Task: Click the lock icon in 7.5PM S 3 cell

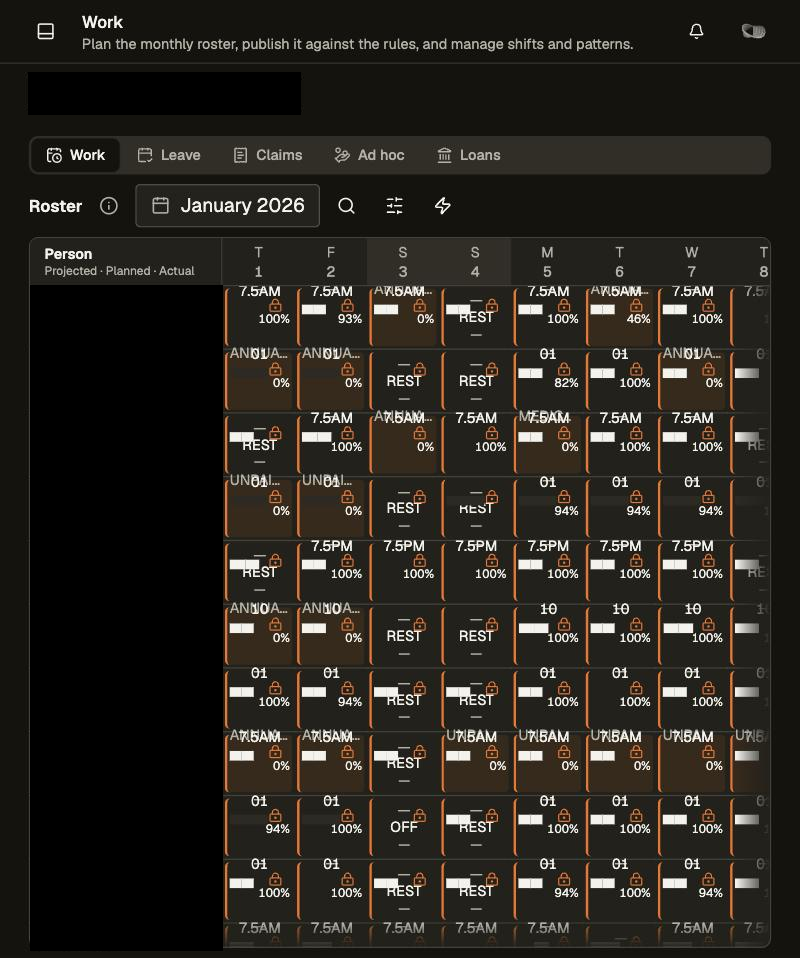Action: (x=420, y=560)
